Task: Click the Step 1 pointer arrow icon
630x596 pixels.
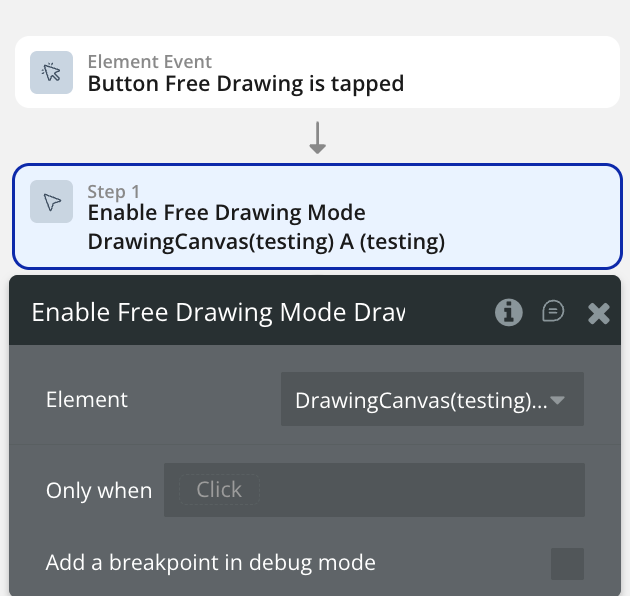Action: (x=51, y=202)
